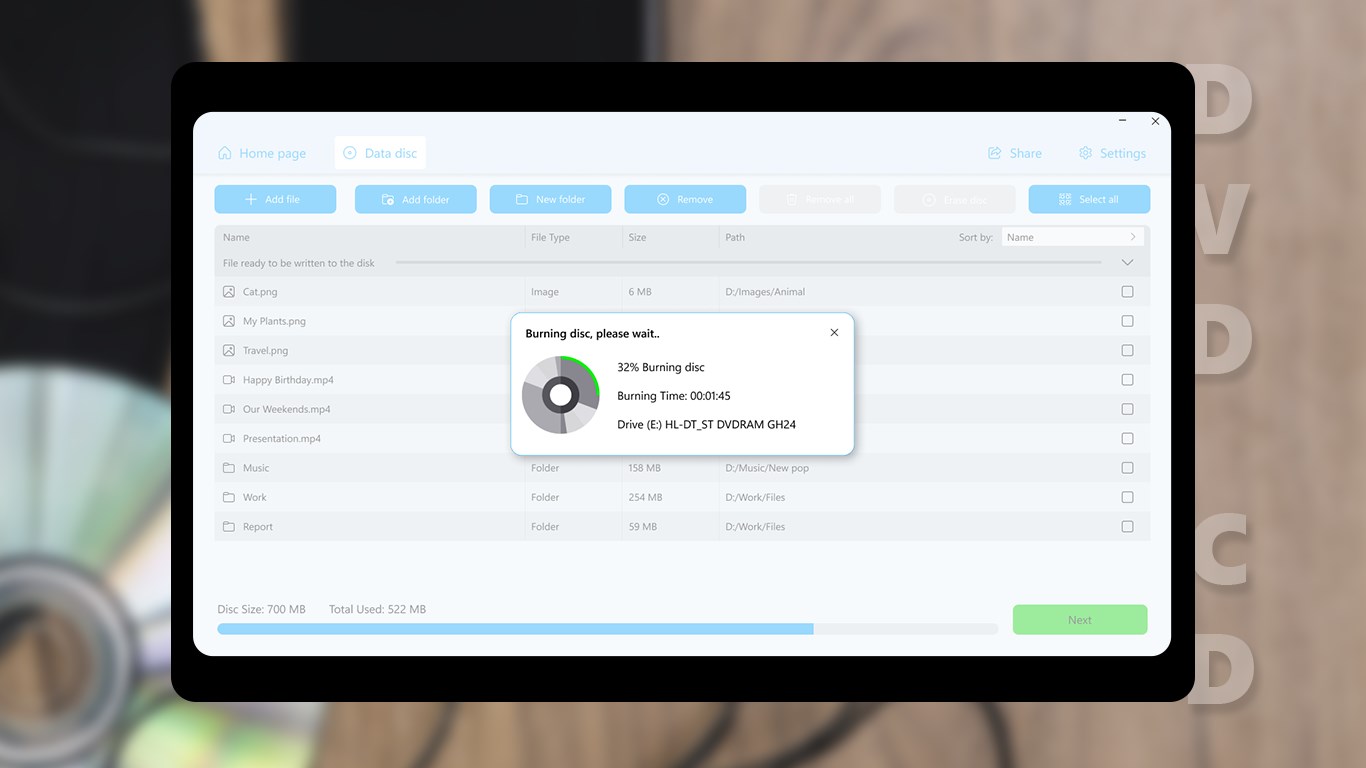
Task: Check the Our Weekends.mp4 checkbox
Action: (1127, 409)
